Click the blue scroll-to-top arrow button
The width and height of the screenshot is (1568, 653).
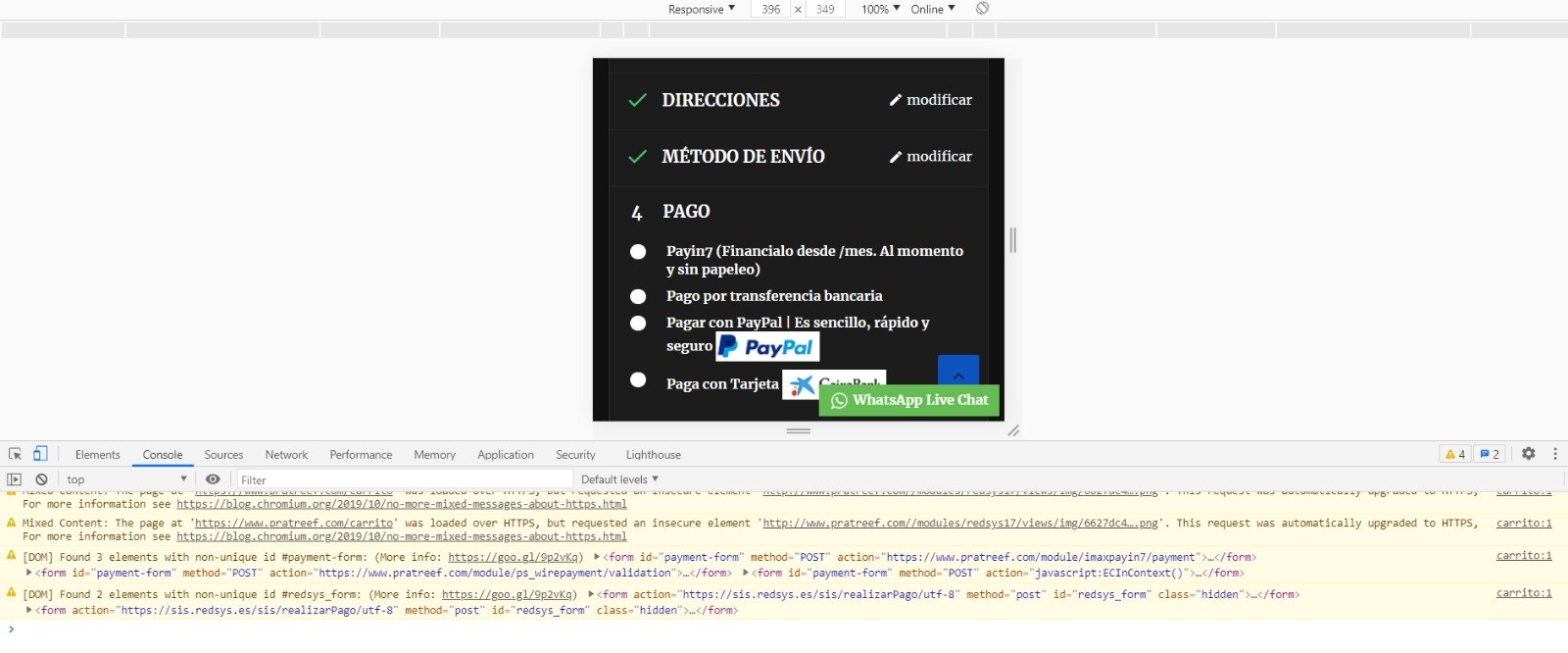[958, 371]
